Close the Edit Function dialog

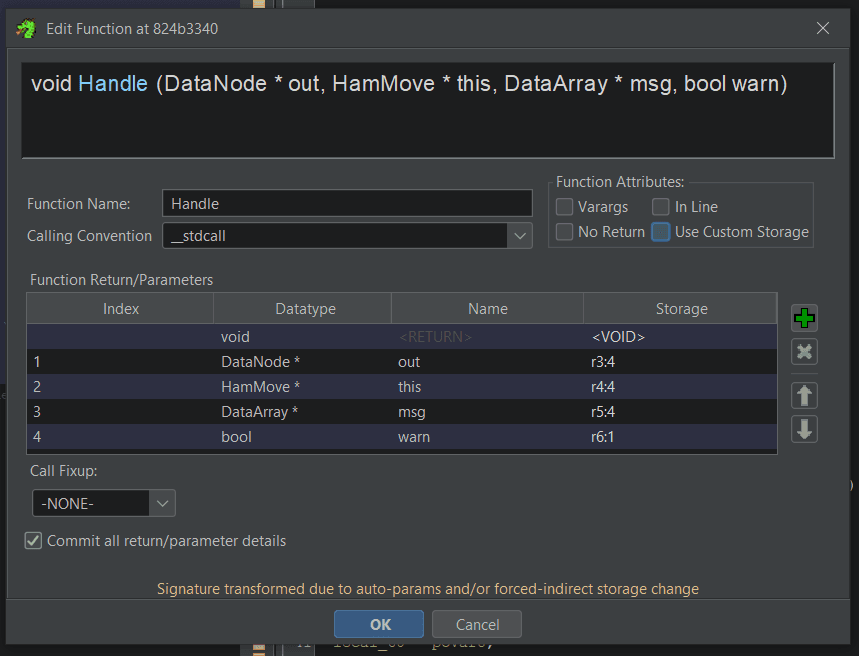822,28
